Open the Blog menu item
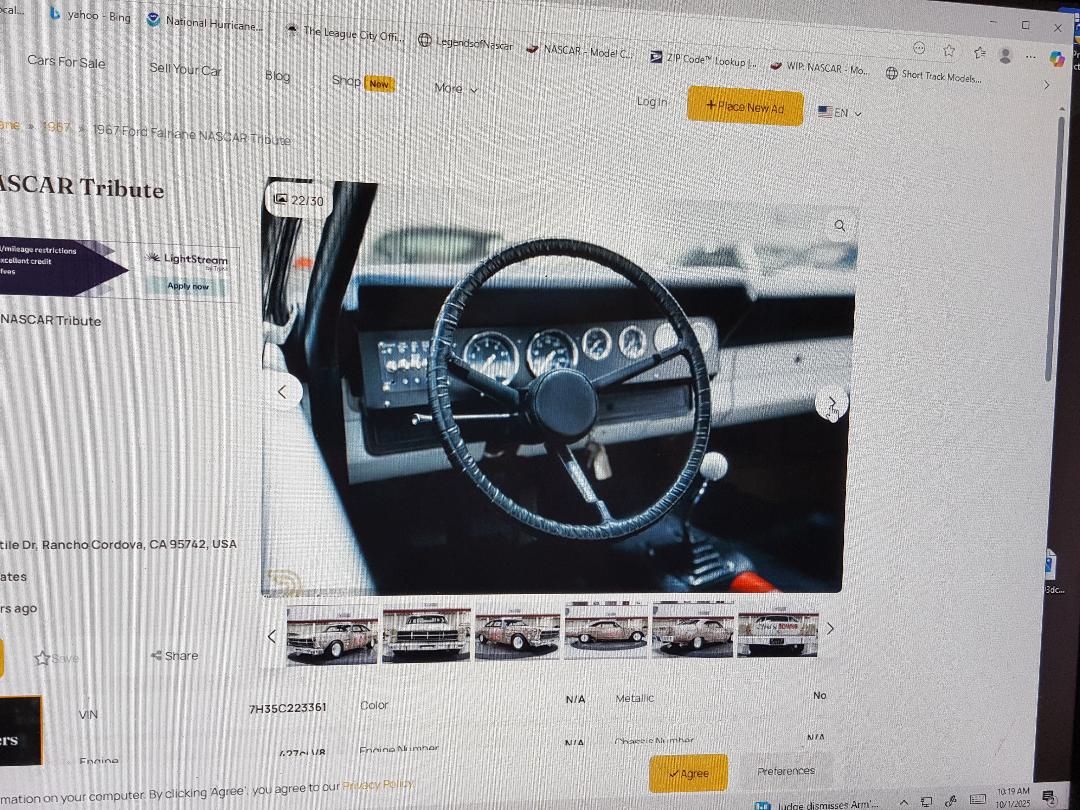The image size is (1080, 810). [x=278, y=76]
